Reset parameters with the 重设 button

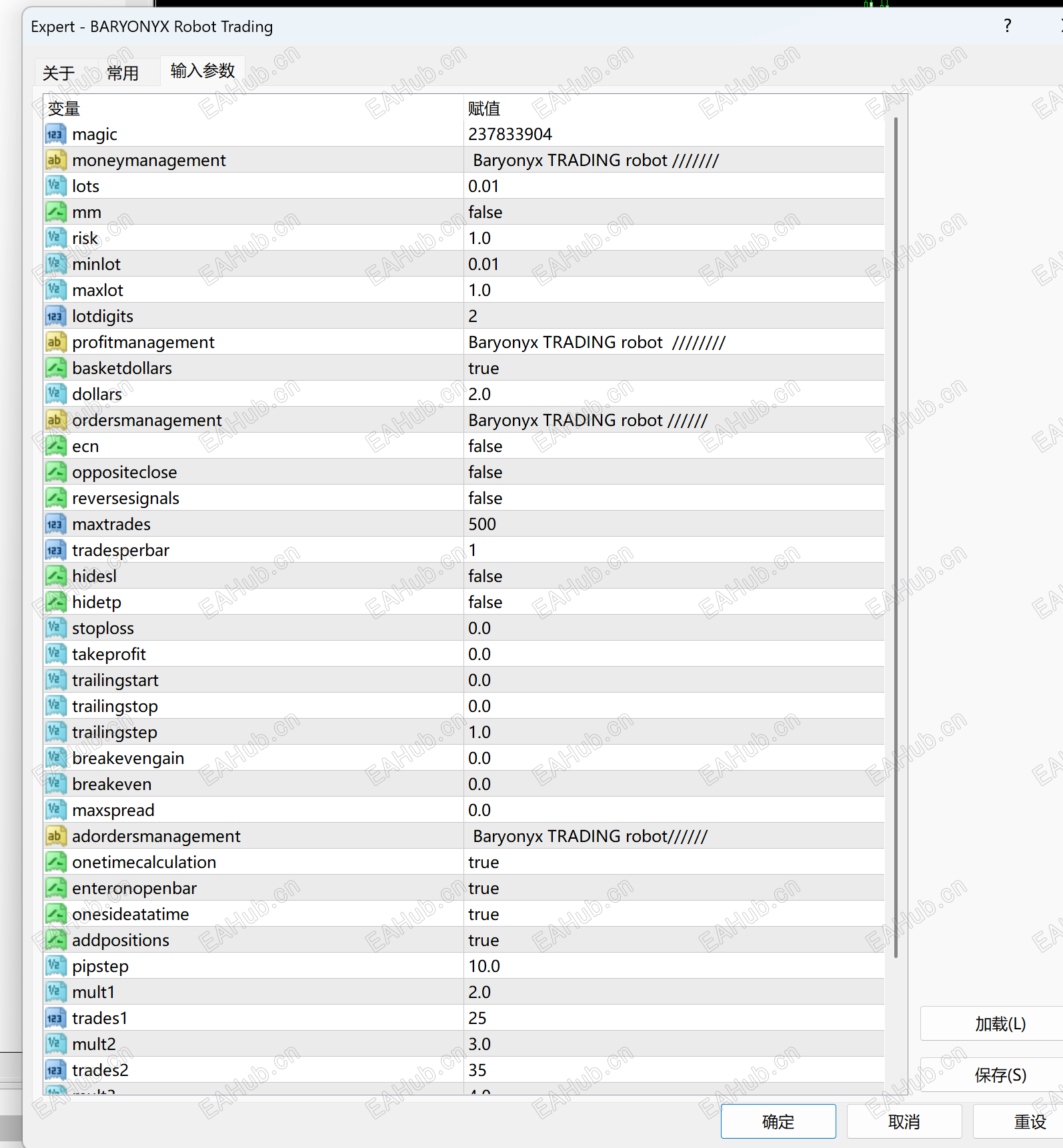click(1018, 1122)
